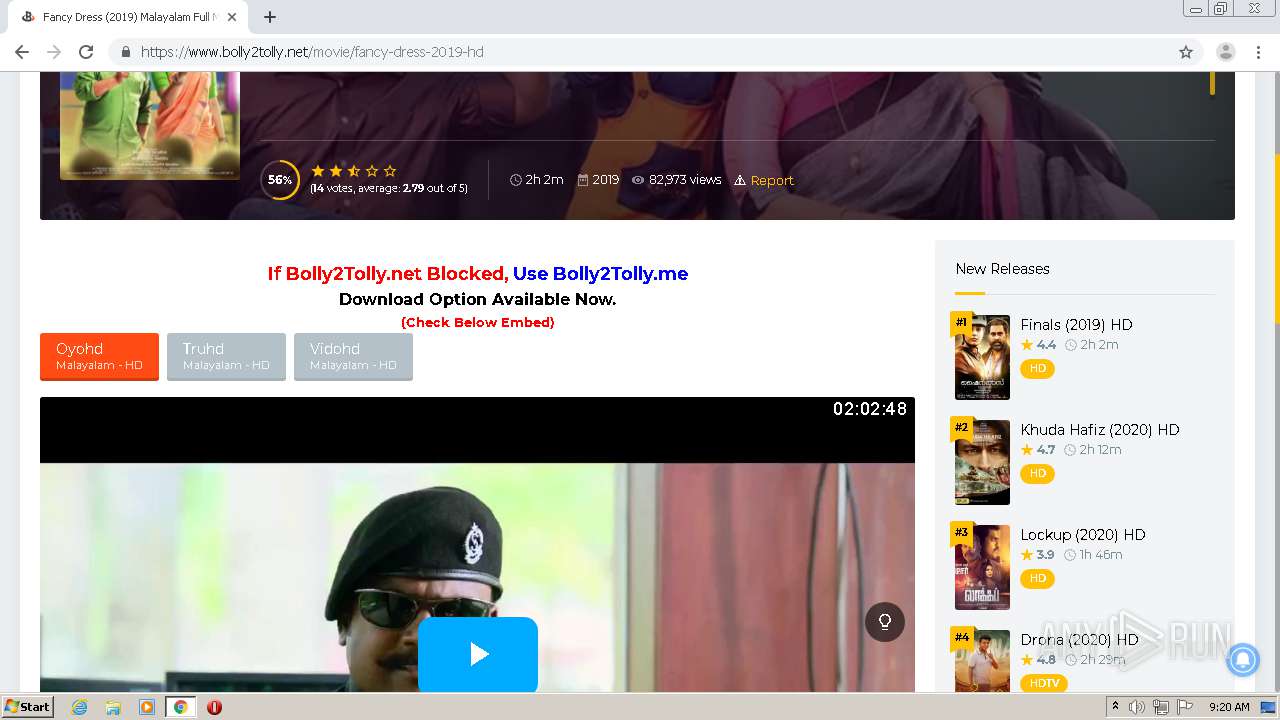
Task: Click the New Releases heading
Action: tap(1002, 269)
